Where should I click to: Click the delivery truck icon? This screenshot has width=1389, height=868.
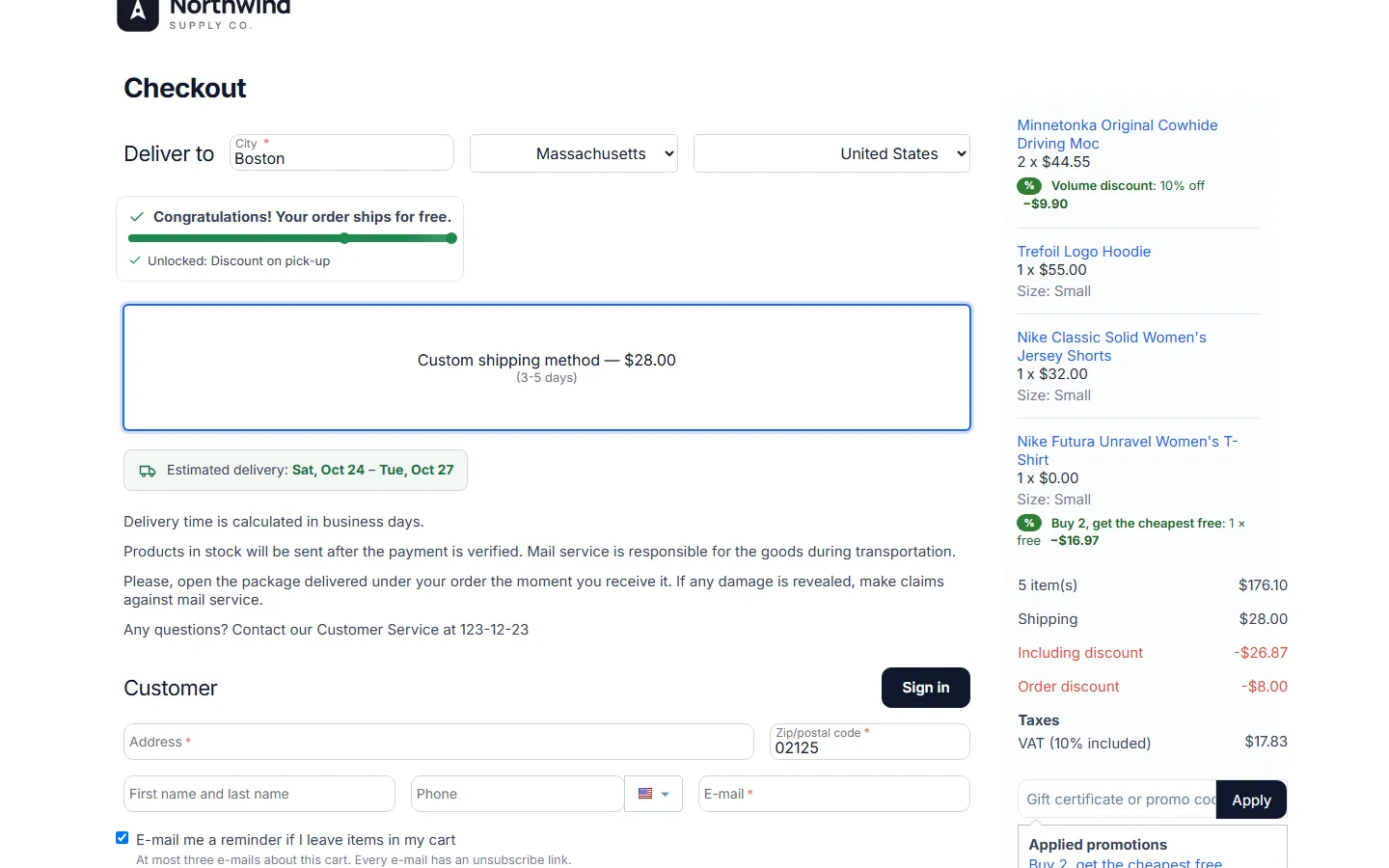click(148, 471)
